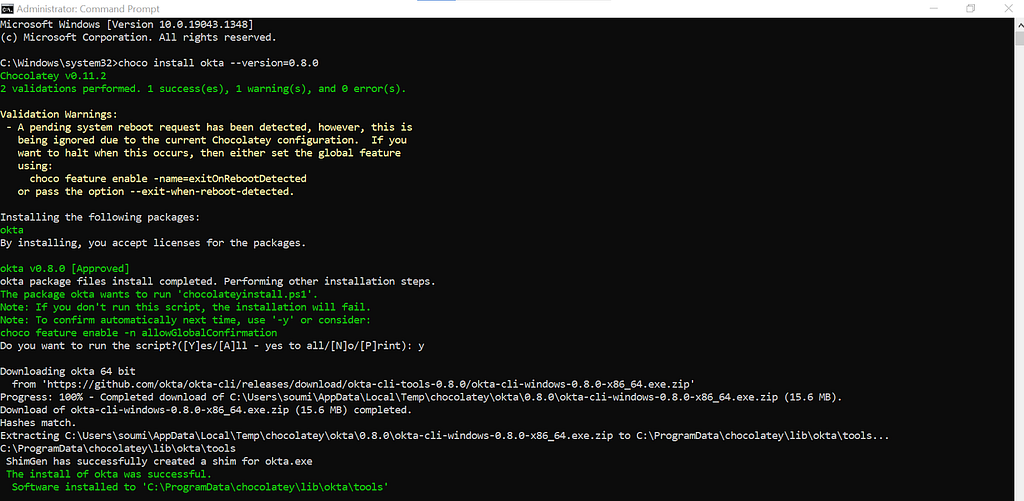Click the 'Downloading okta 64 bit' line
Screen dimensions: 1024x501
tap(67, 371)
